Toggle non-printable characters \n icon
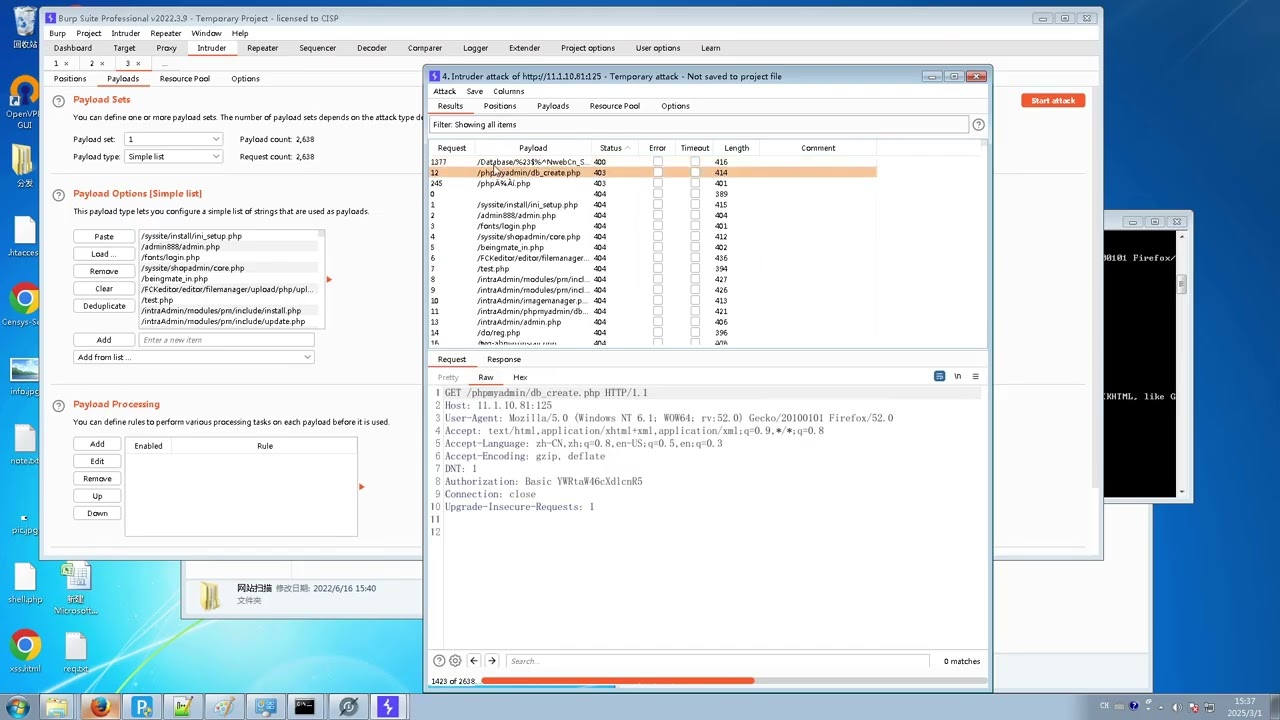1280x720 pixels. point(957,376)
